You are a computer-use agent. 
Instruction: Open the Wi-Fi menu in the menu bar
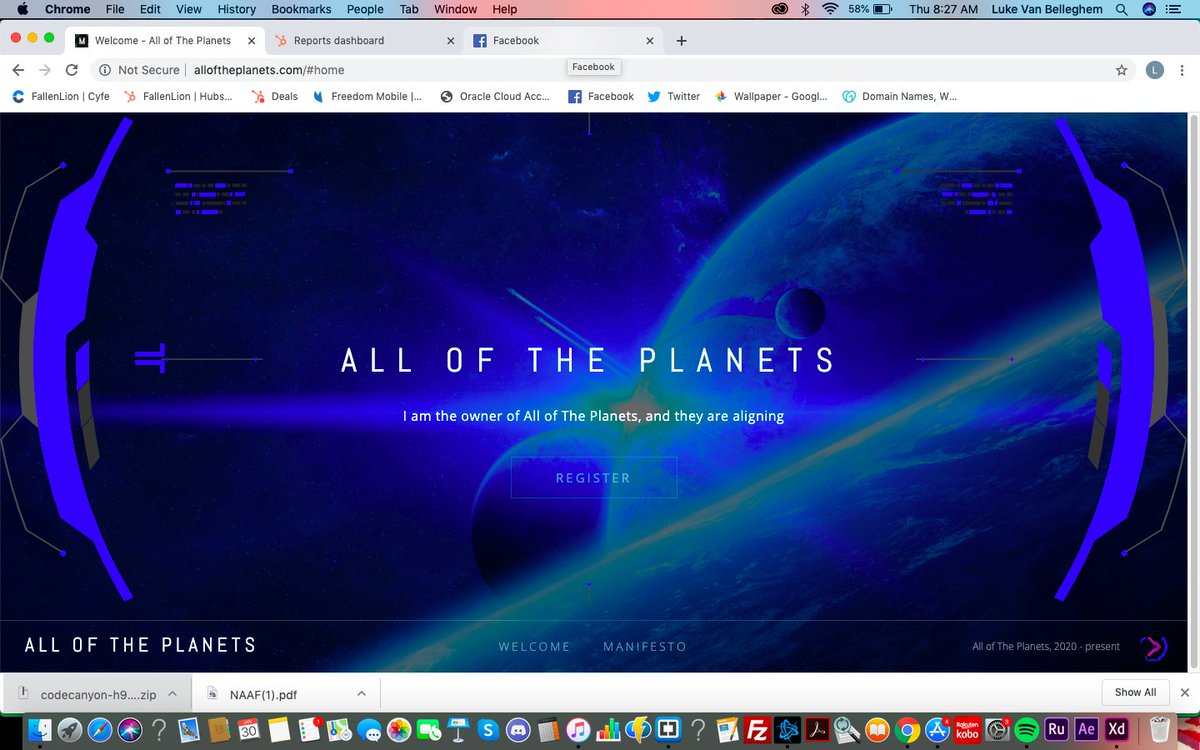tap(830, 9)
